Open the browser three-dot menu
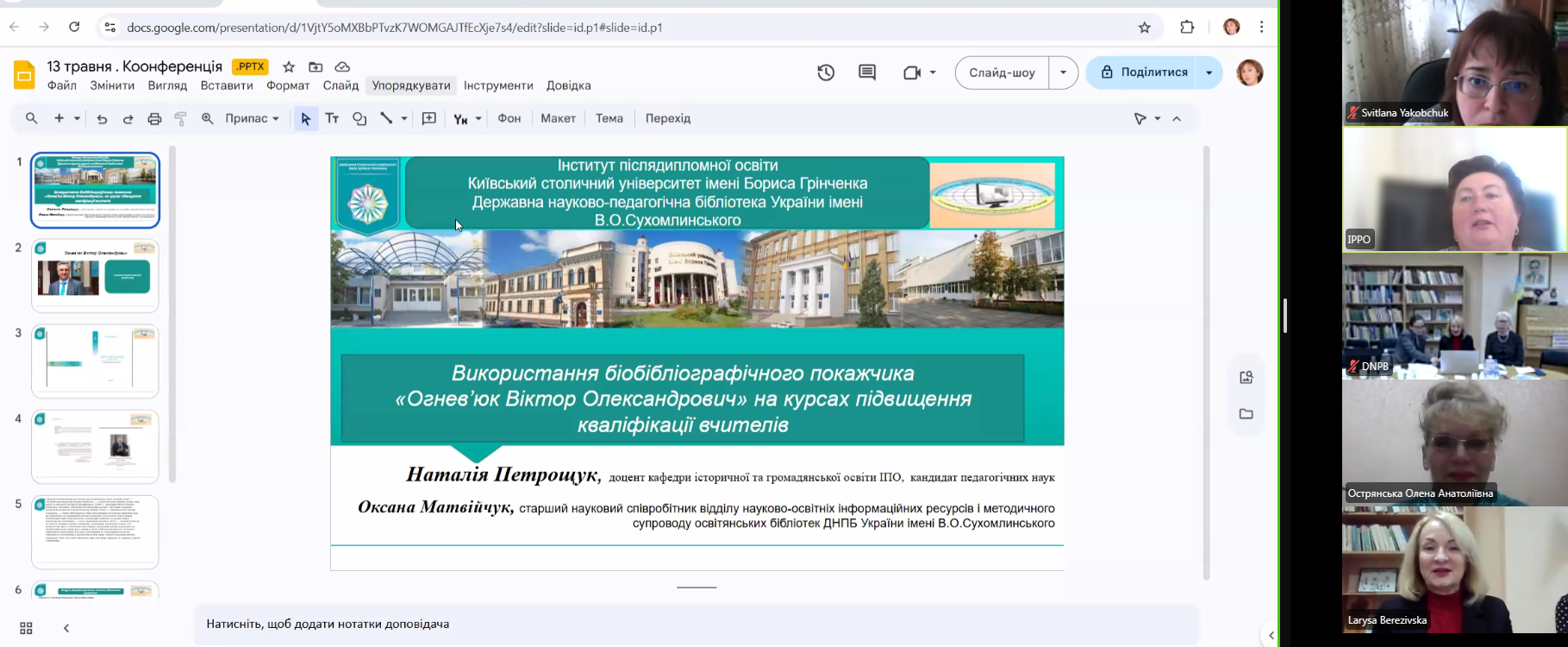 (x=1261, y=28)
